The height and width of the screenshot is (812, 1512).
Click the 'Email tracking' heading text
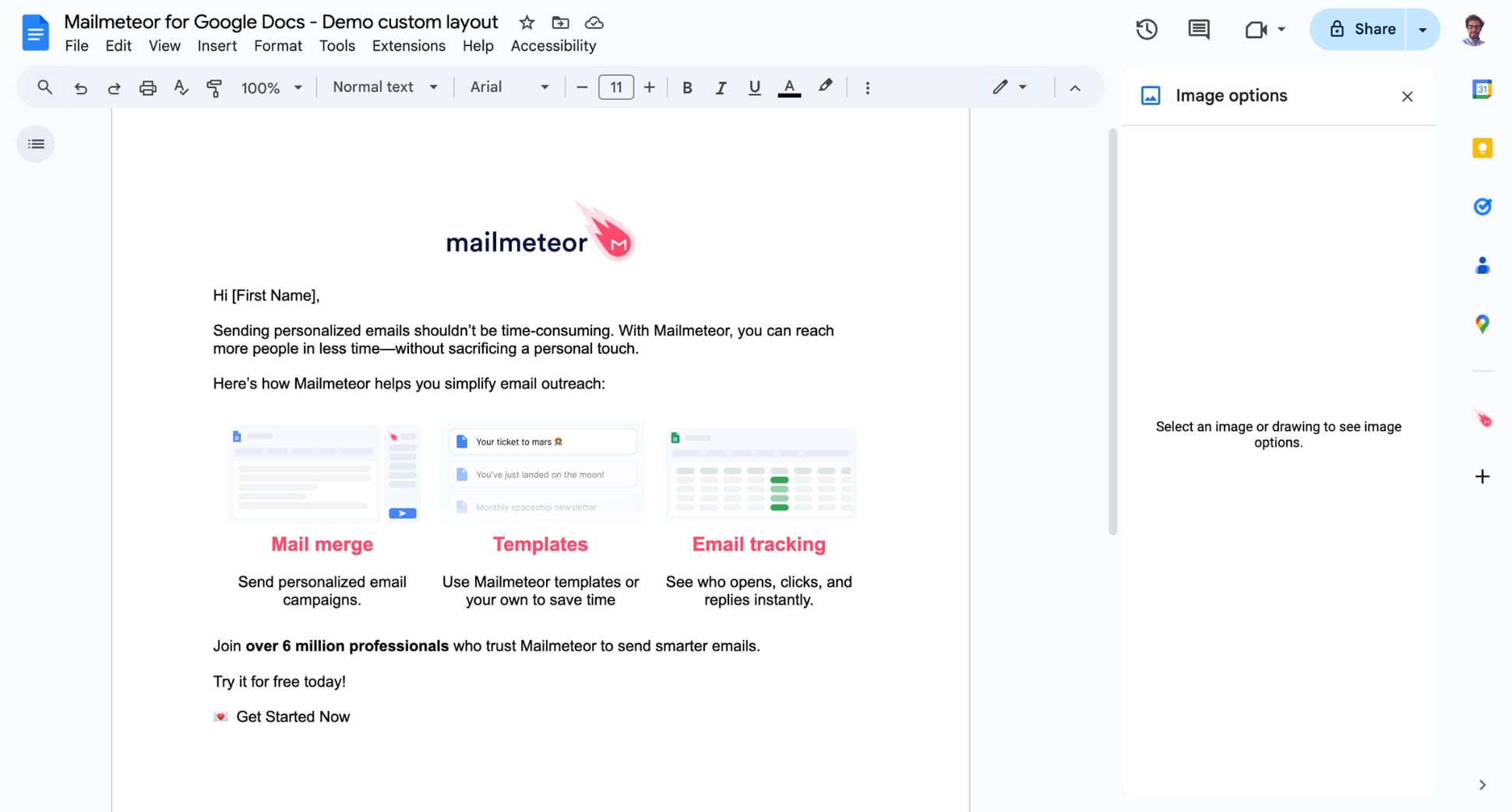point(759,544)
